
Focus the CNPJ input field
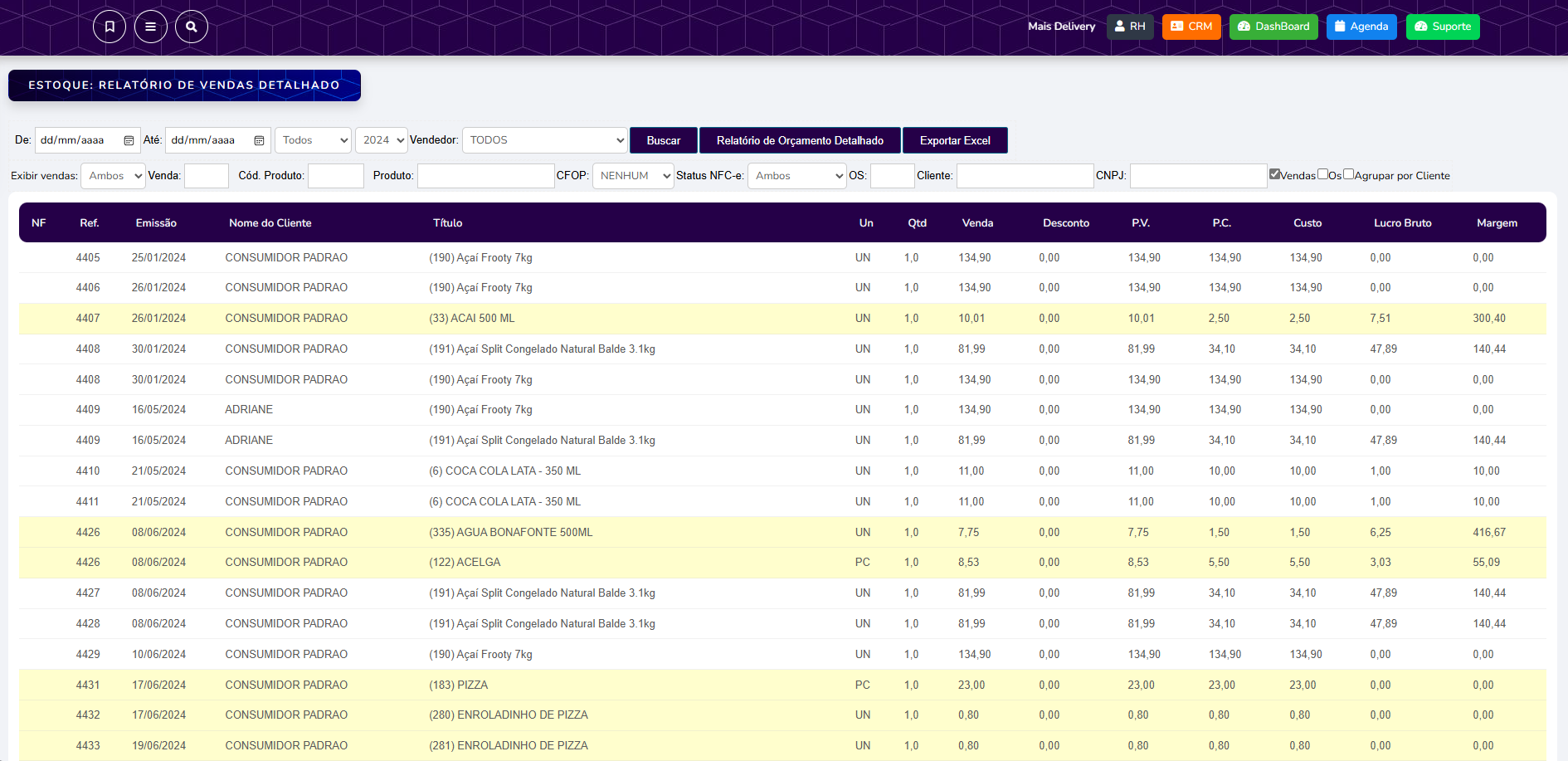tap(1199, 176)
